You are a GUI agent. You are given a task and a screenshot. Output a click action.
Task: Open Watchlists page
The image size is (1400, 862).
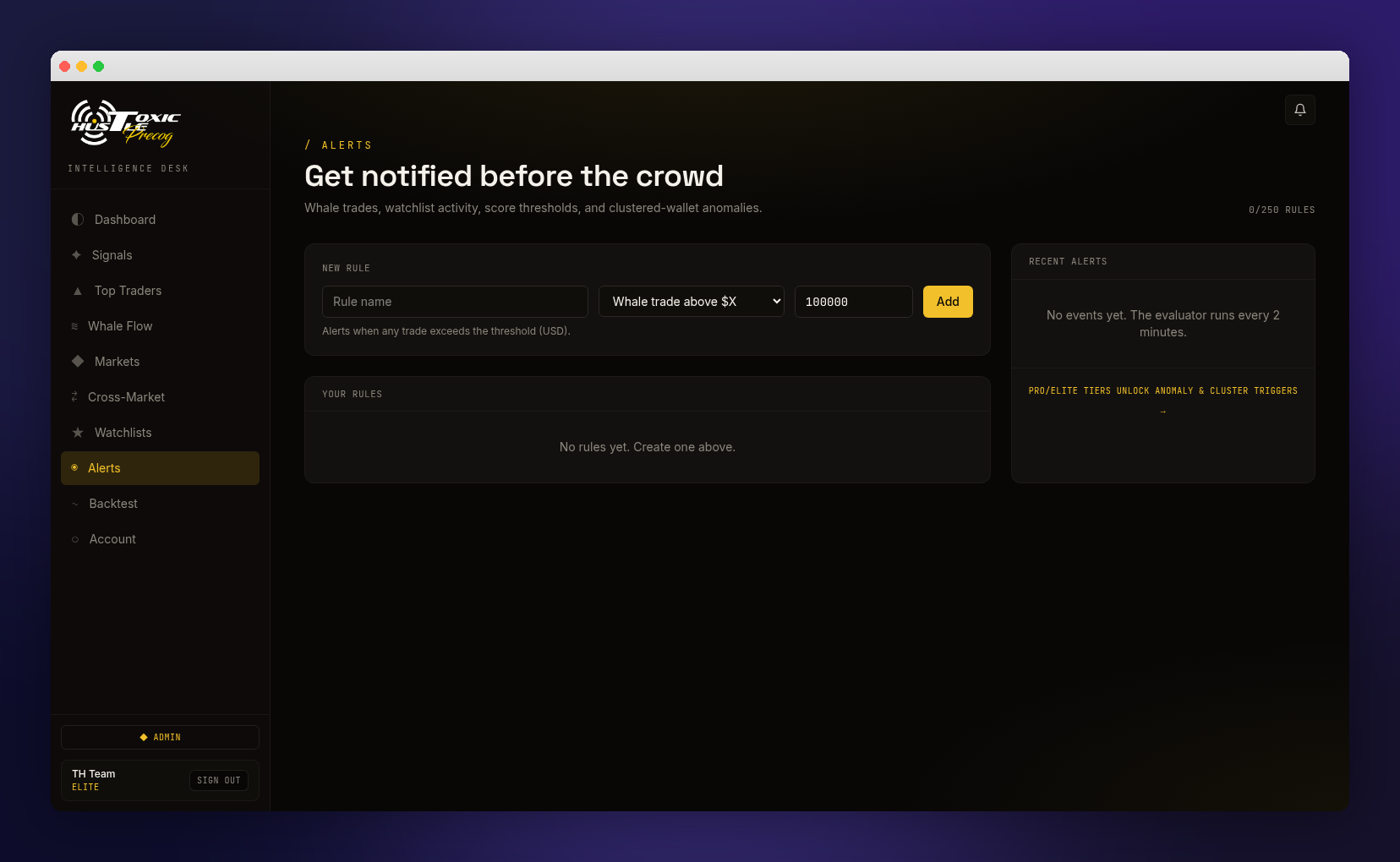(160, 433)
